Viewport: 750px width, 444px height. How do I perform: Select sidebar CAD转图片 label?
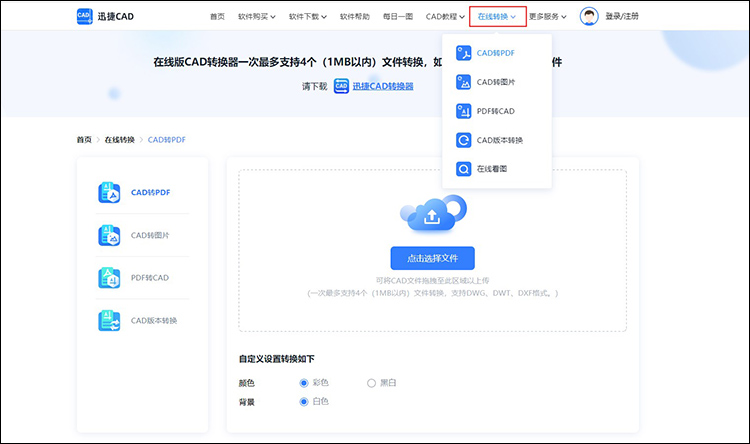150,235
